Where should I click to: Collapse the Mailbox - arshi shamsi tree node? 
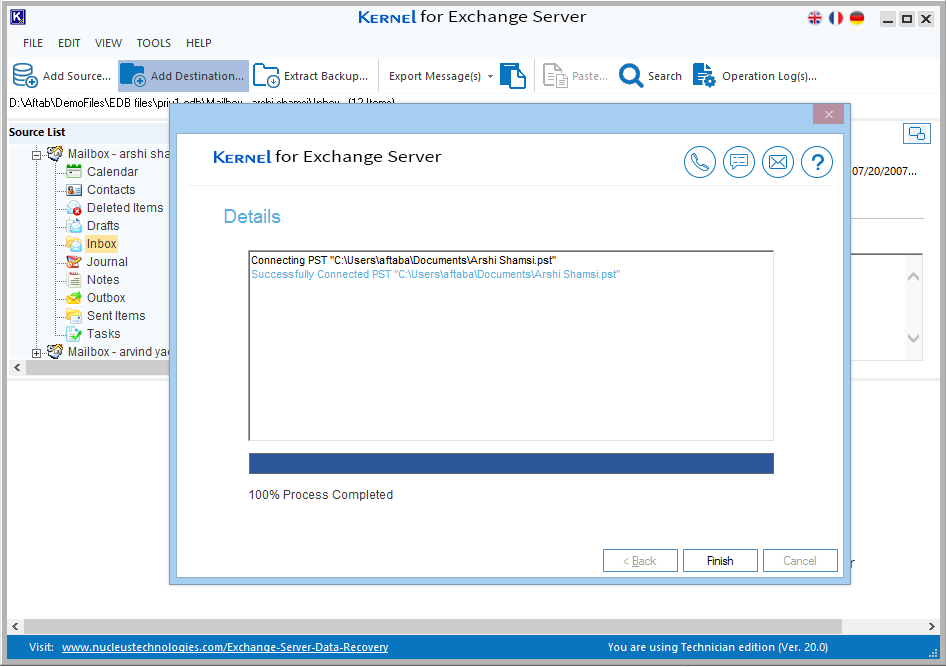click(36, 155)
